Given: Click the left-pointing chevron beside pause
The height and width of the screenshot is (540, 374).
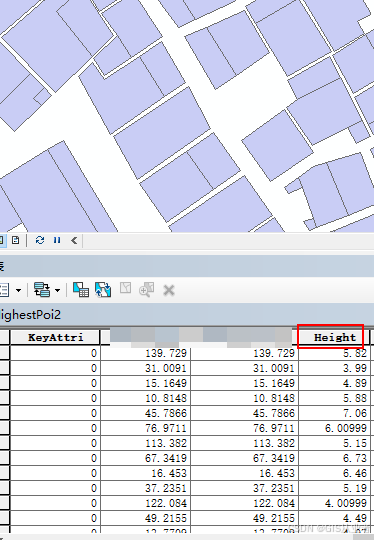Looking at the screenshot, I should click(74, 240).
